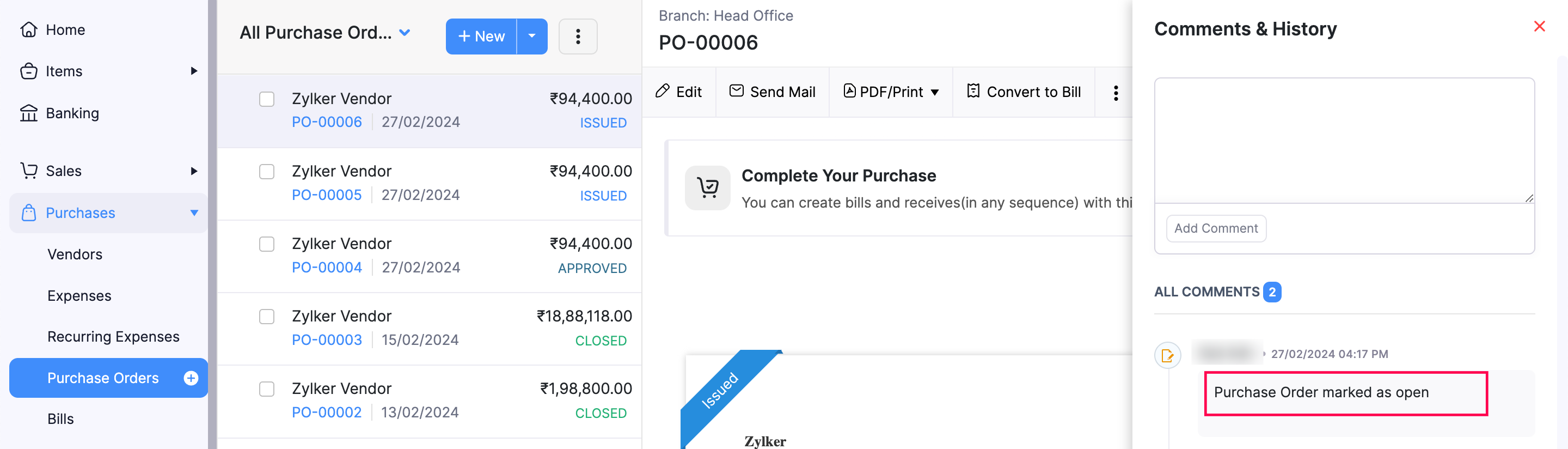Click the Add Comment button
Screen dimensions: 1568x449
(x=1216, y=228)
